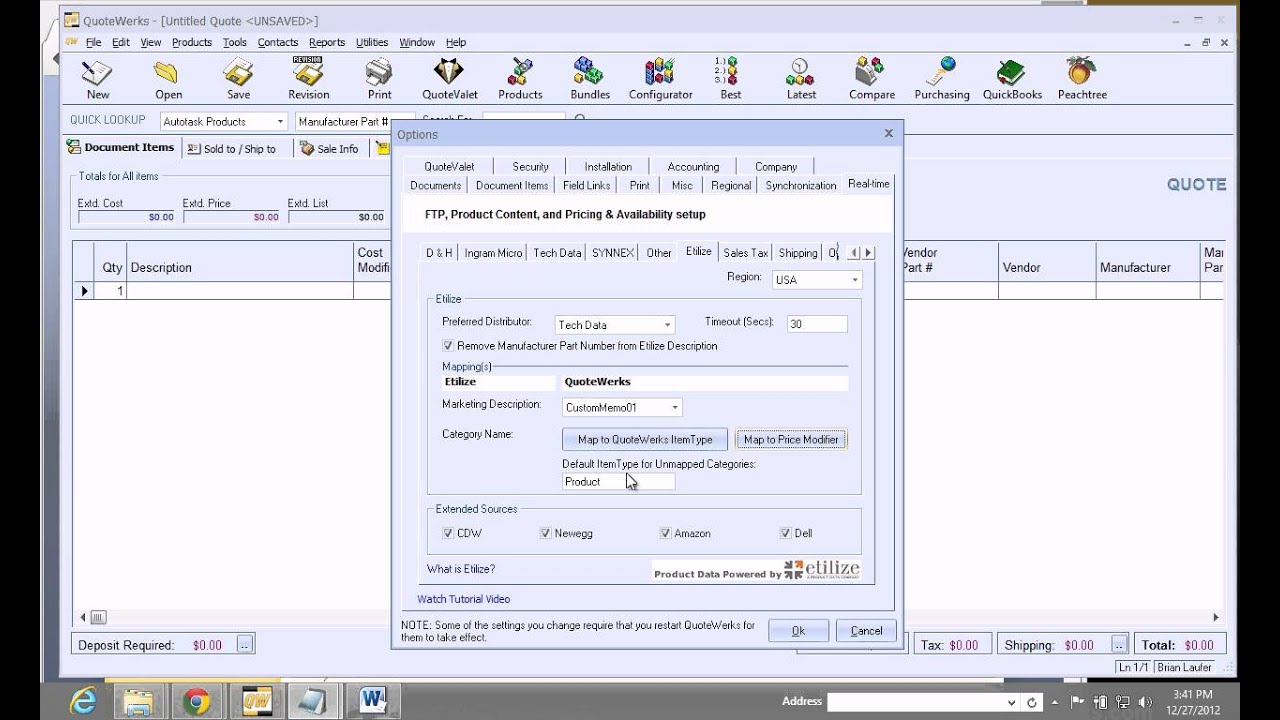Screen dimensions: 1280x720
Task: Open the Compare toolbar icon
Action: pyautogui.click(x=872, y=79)
